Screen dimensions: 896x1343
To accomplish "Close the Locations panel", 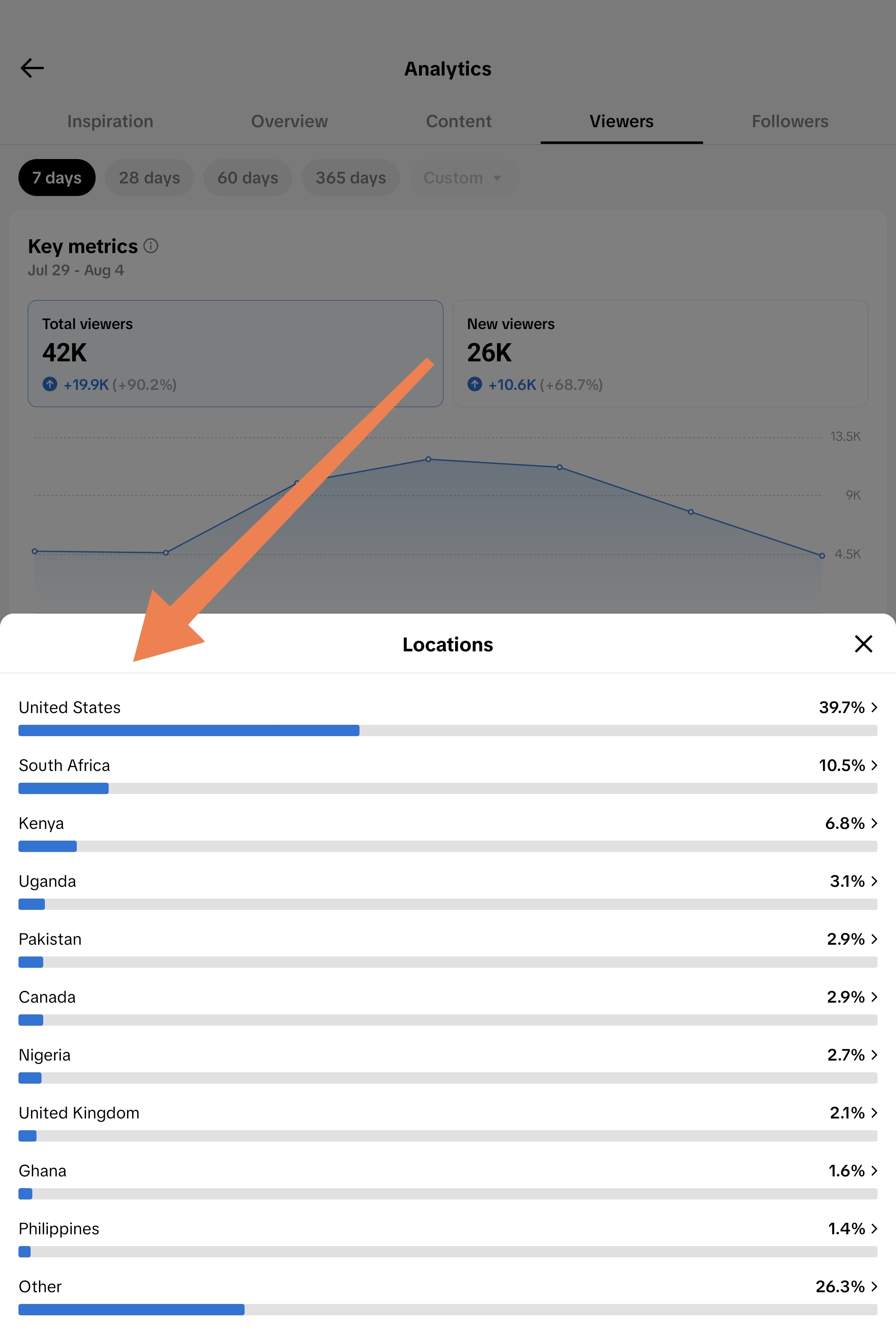I will [863, 644].
